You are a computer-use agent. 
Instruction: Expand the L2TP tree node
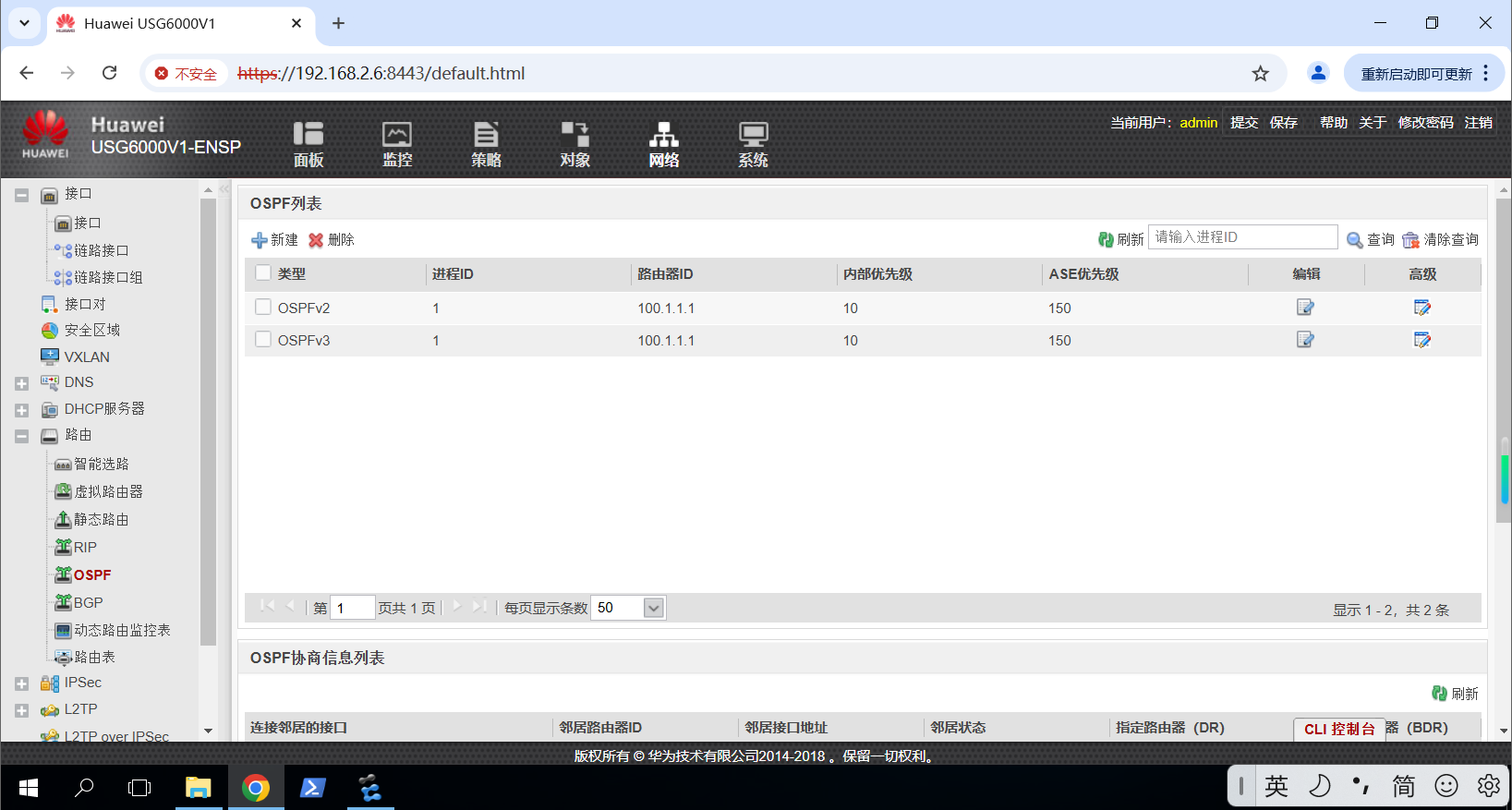21,711
